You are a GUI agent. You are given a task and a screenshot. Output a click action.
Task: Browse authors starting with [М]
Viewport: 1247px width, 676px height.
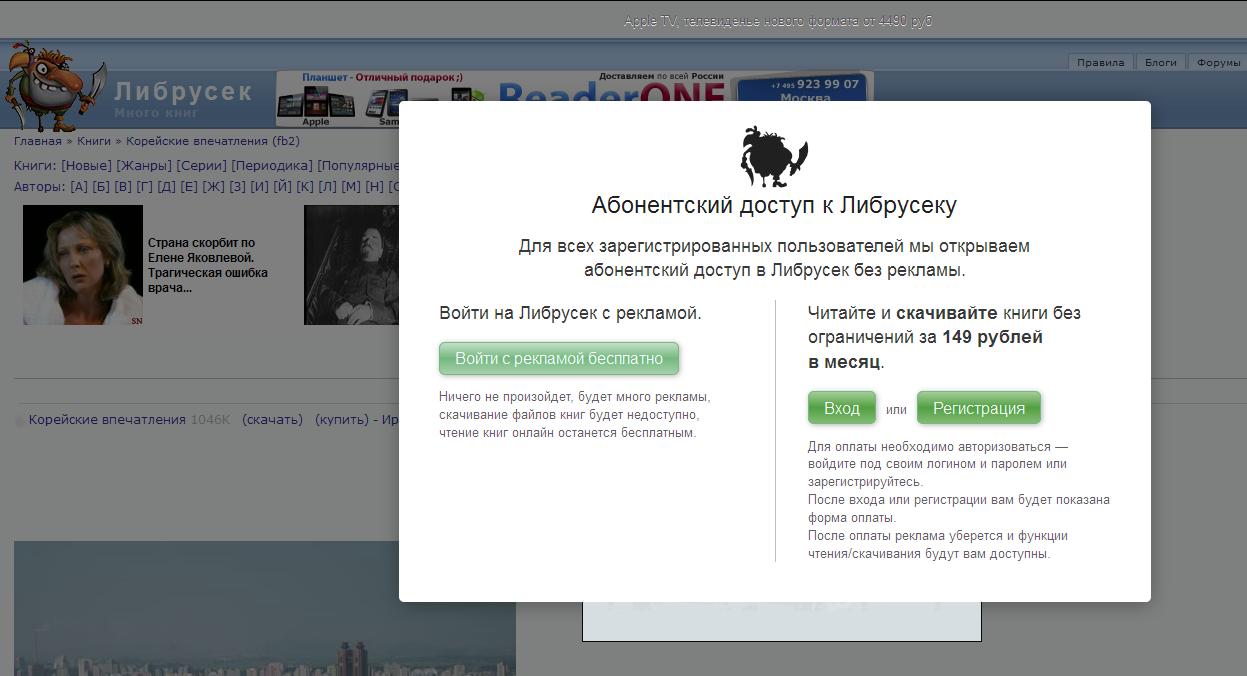(351, 186)
